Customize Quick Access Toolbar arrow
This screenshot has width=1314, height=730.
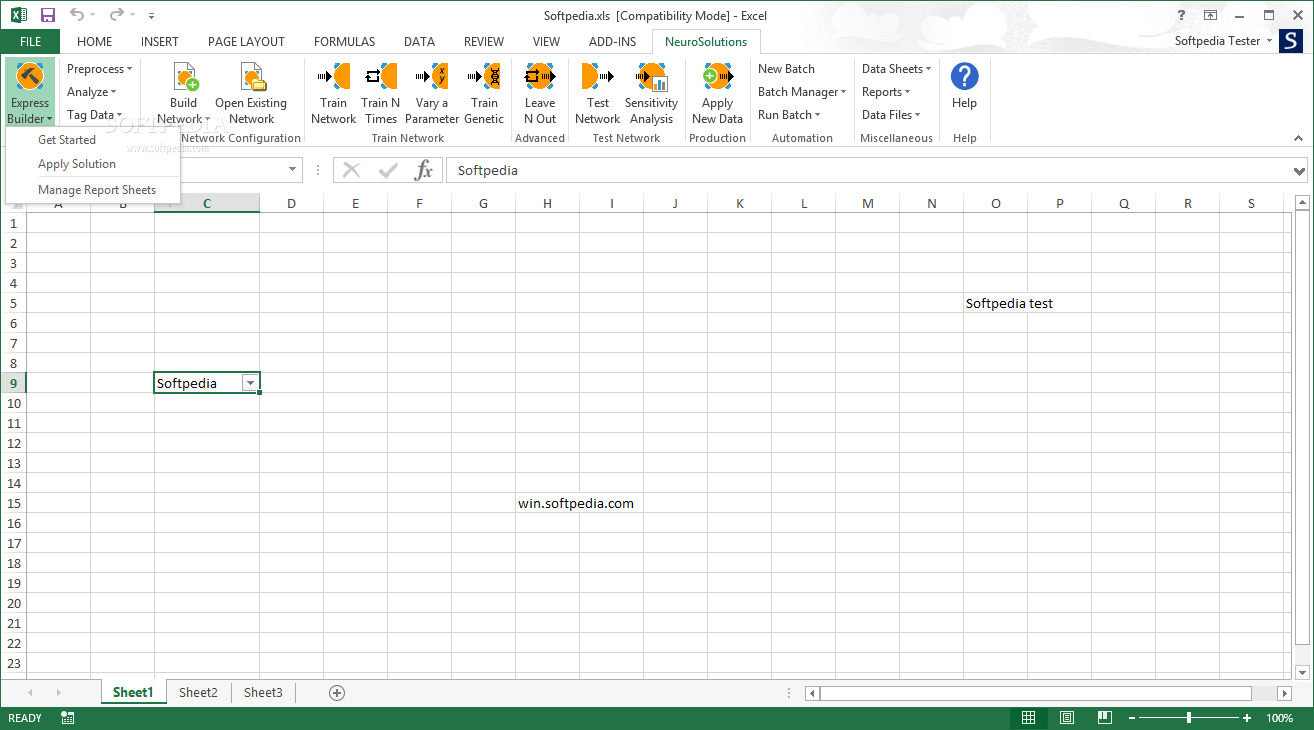coord(151,16)
